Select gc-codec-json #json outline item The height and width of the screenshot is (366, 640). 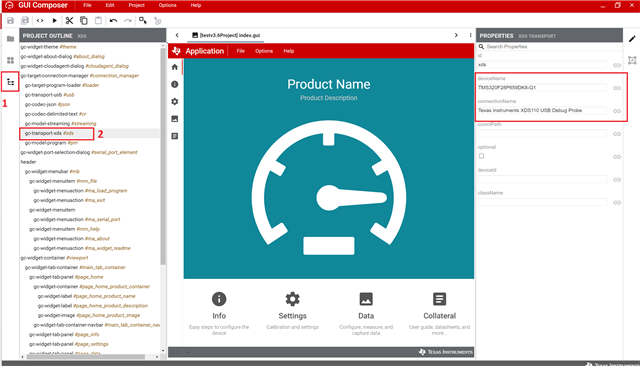click(47, 104)
